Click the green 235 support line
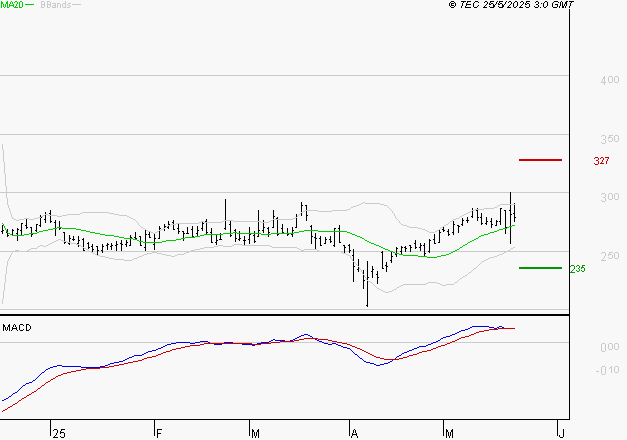Screen dimensions: 627x440 540,268
